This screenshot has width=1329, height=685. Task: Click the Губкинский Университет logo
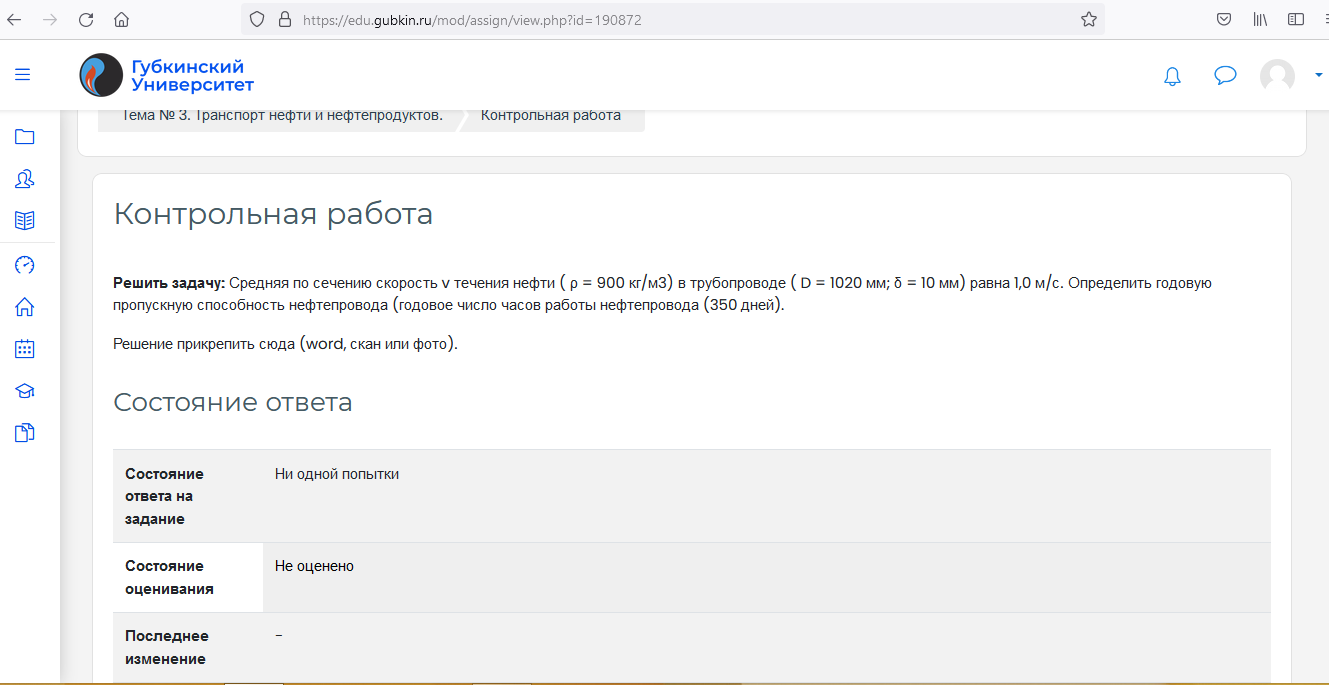[167, 75]
